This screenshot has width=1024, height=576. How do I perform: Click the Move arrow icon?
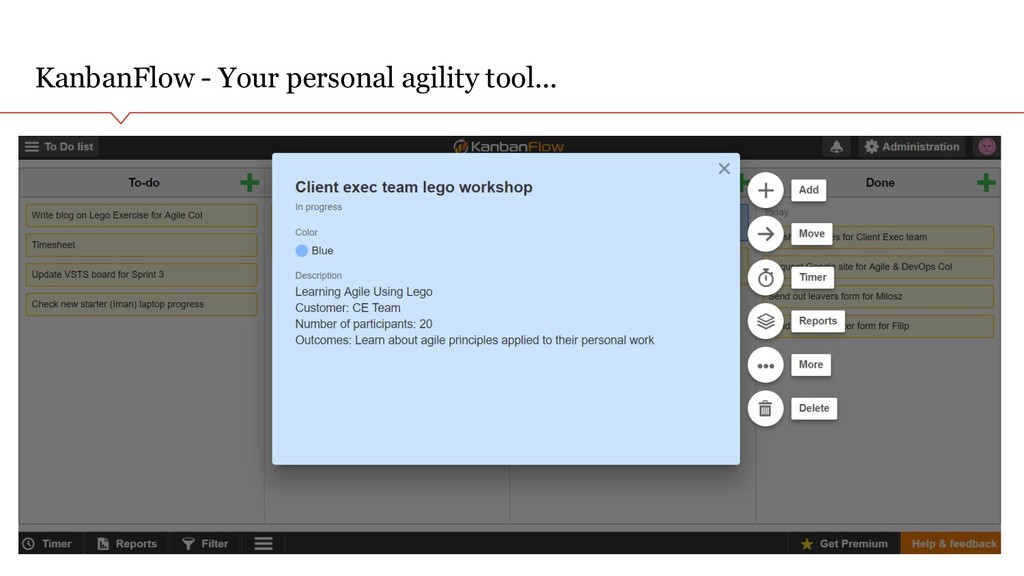765,234
